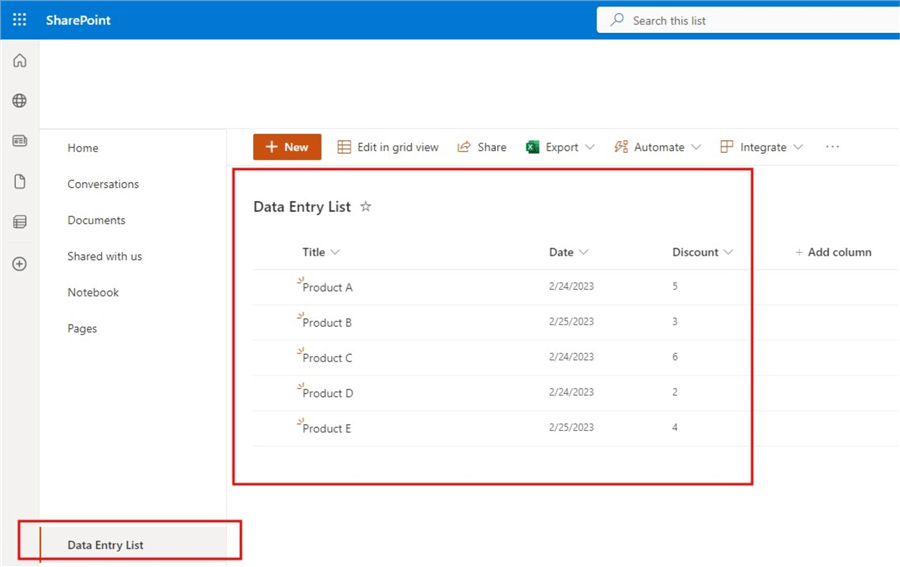Click the plus icon beside Add column

click(798, 253)
